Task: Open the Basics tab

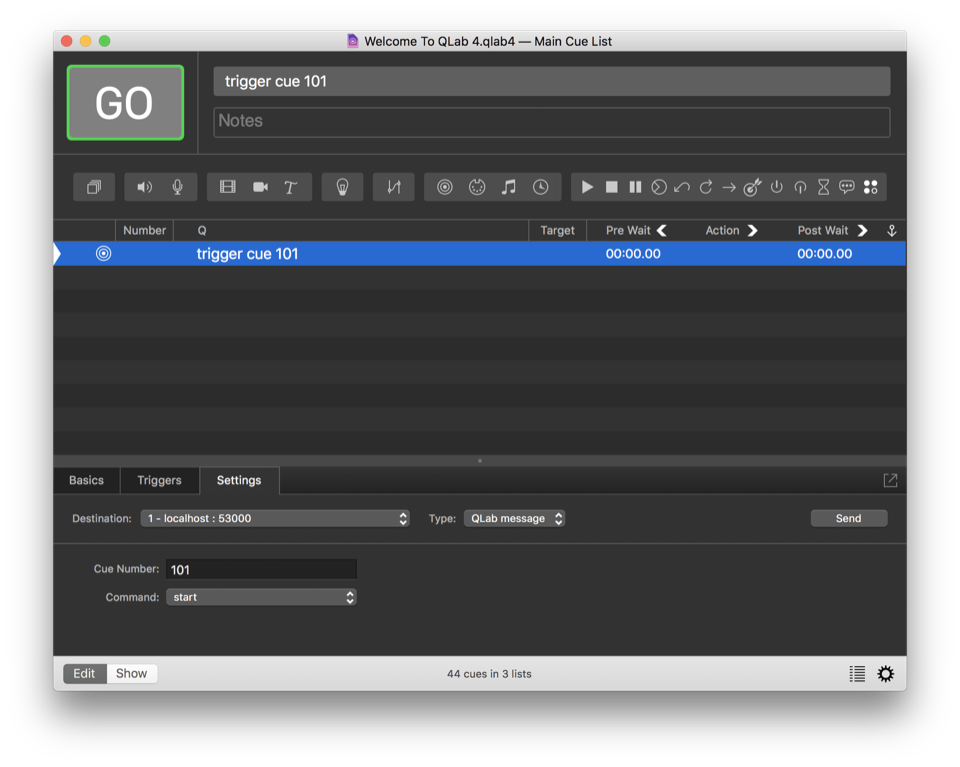Action: pos(86,480)
